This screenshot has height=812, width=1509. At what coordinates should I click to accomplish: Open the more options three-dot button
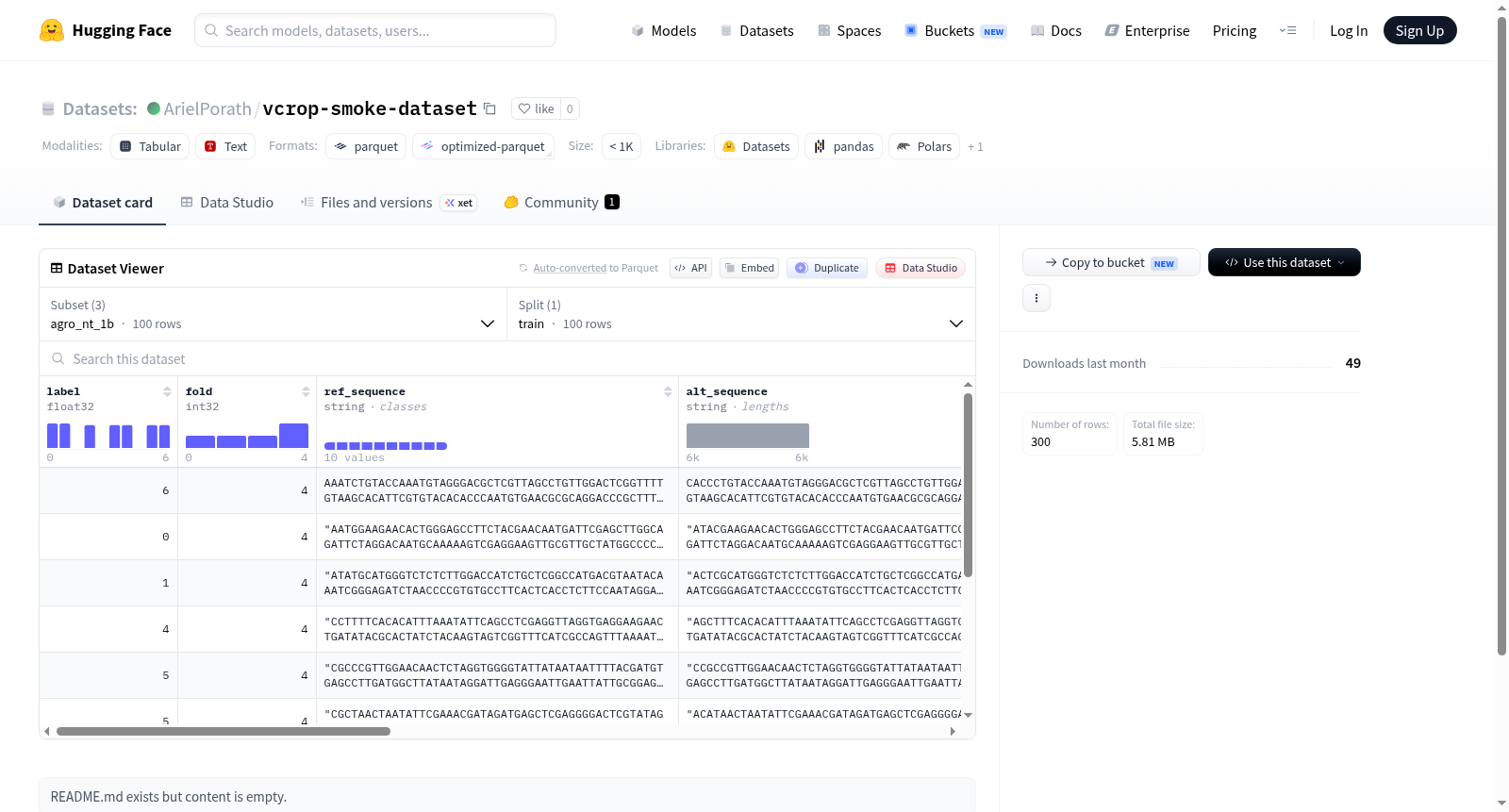pos(1036,298)
